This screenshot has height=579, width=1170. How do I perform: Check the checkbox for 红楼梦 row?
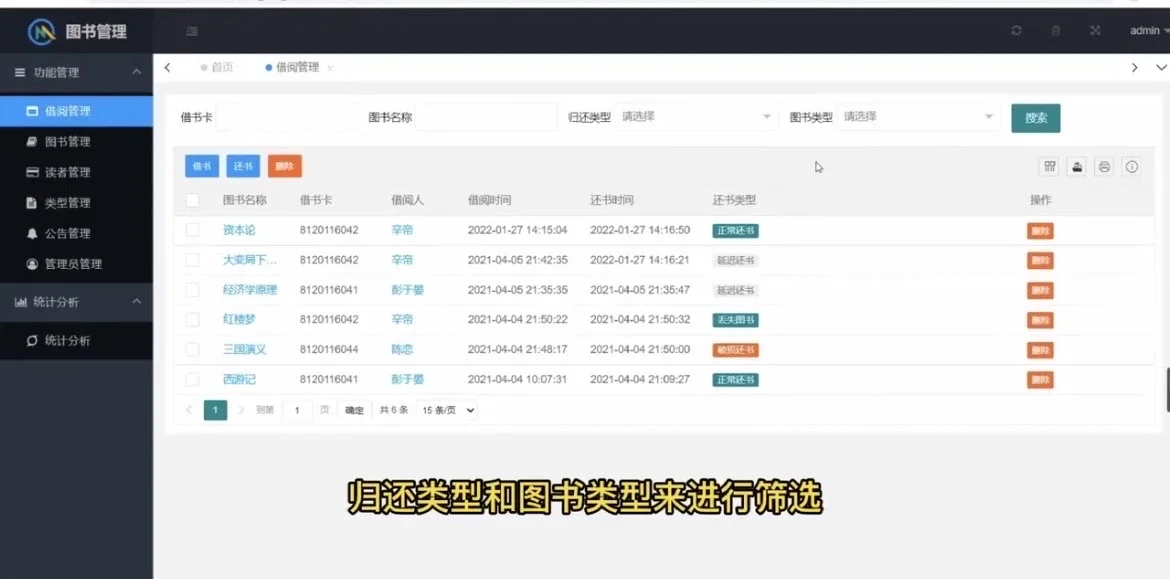click(x=193, y=317)
